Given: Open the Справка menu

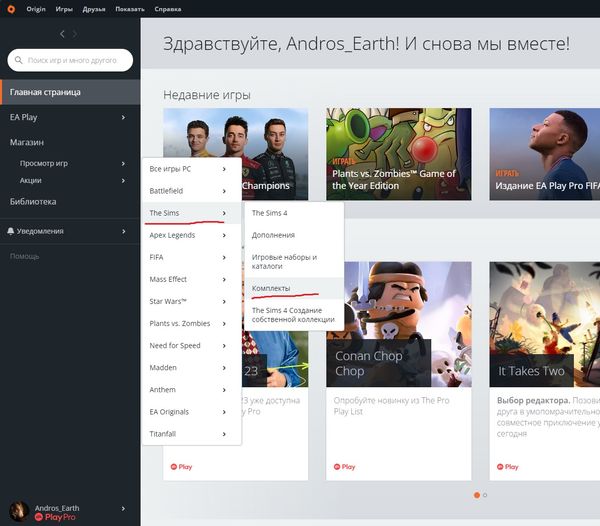Looking at the screenshot, I should [x=168, y=9].
